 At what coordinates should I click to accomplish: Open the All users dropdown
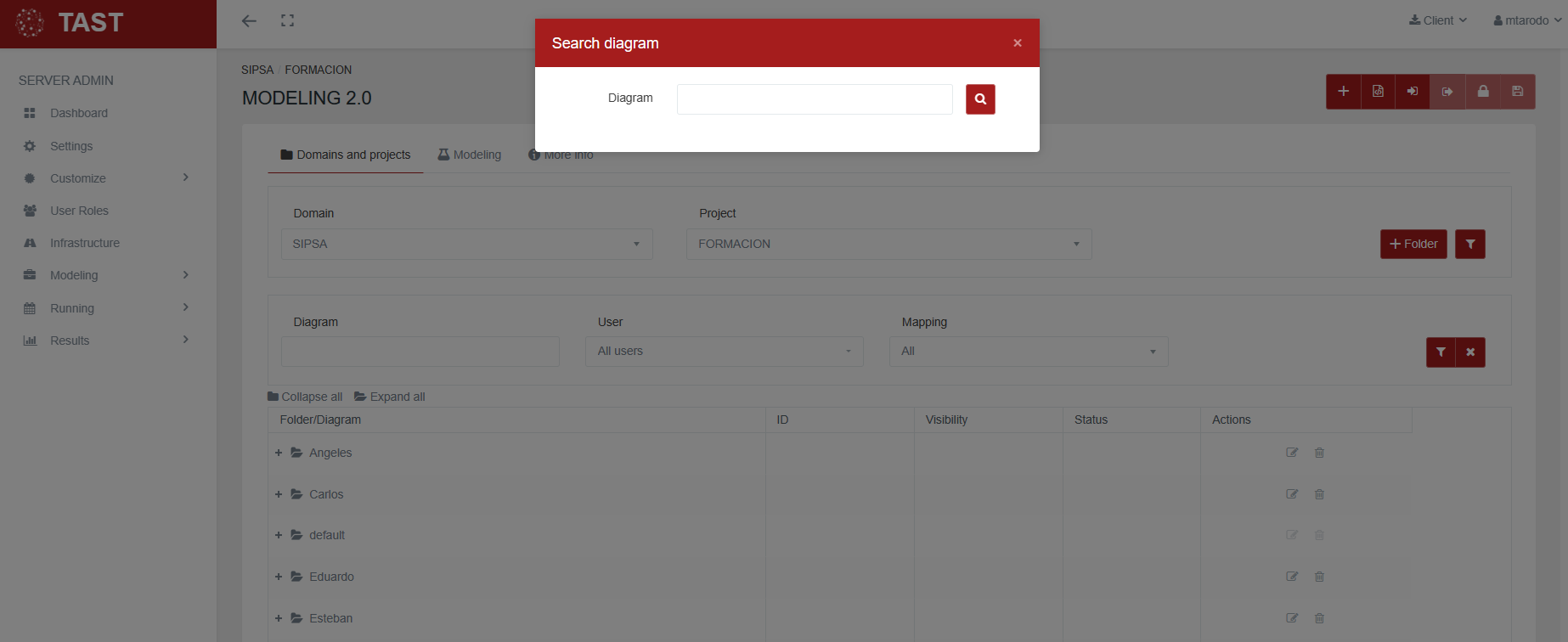[x=724, y=352]
